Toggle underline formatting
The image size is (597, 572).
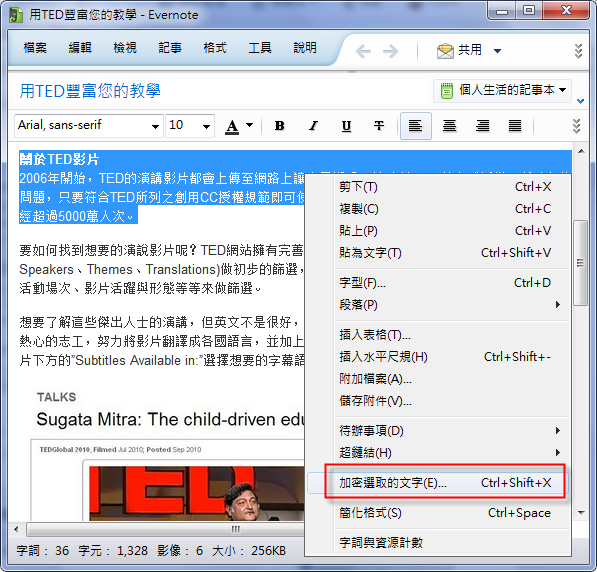[346, 126]
